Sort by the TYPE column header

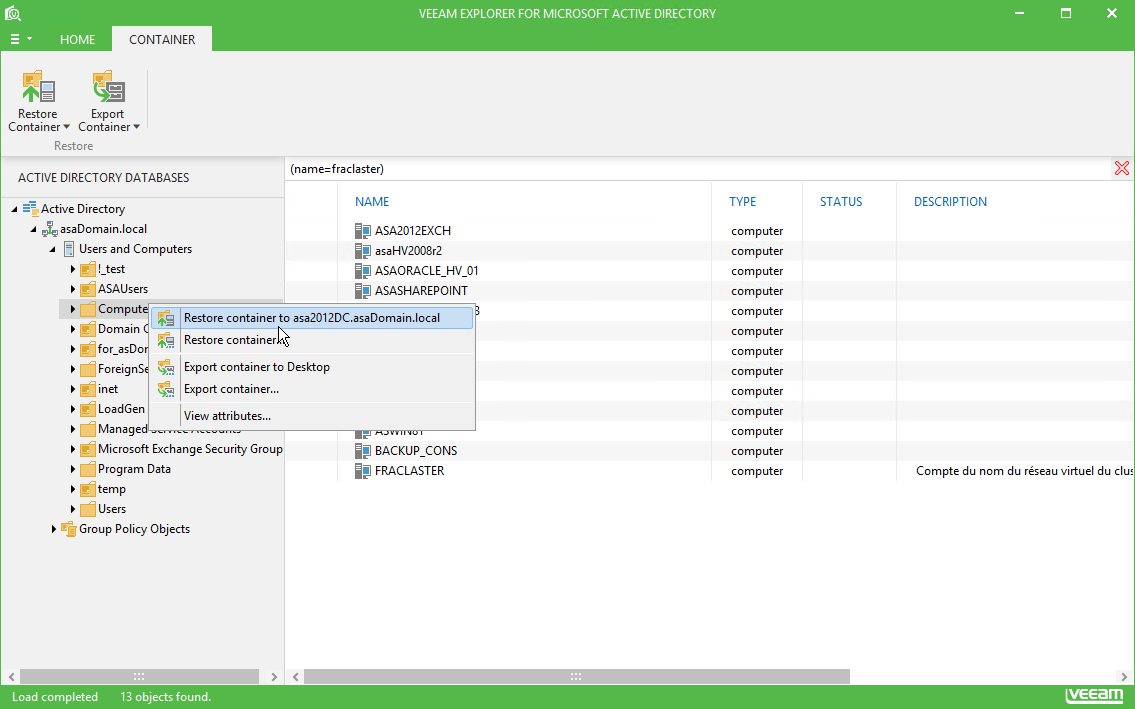(743, 201)
